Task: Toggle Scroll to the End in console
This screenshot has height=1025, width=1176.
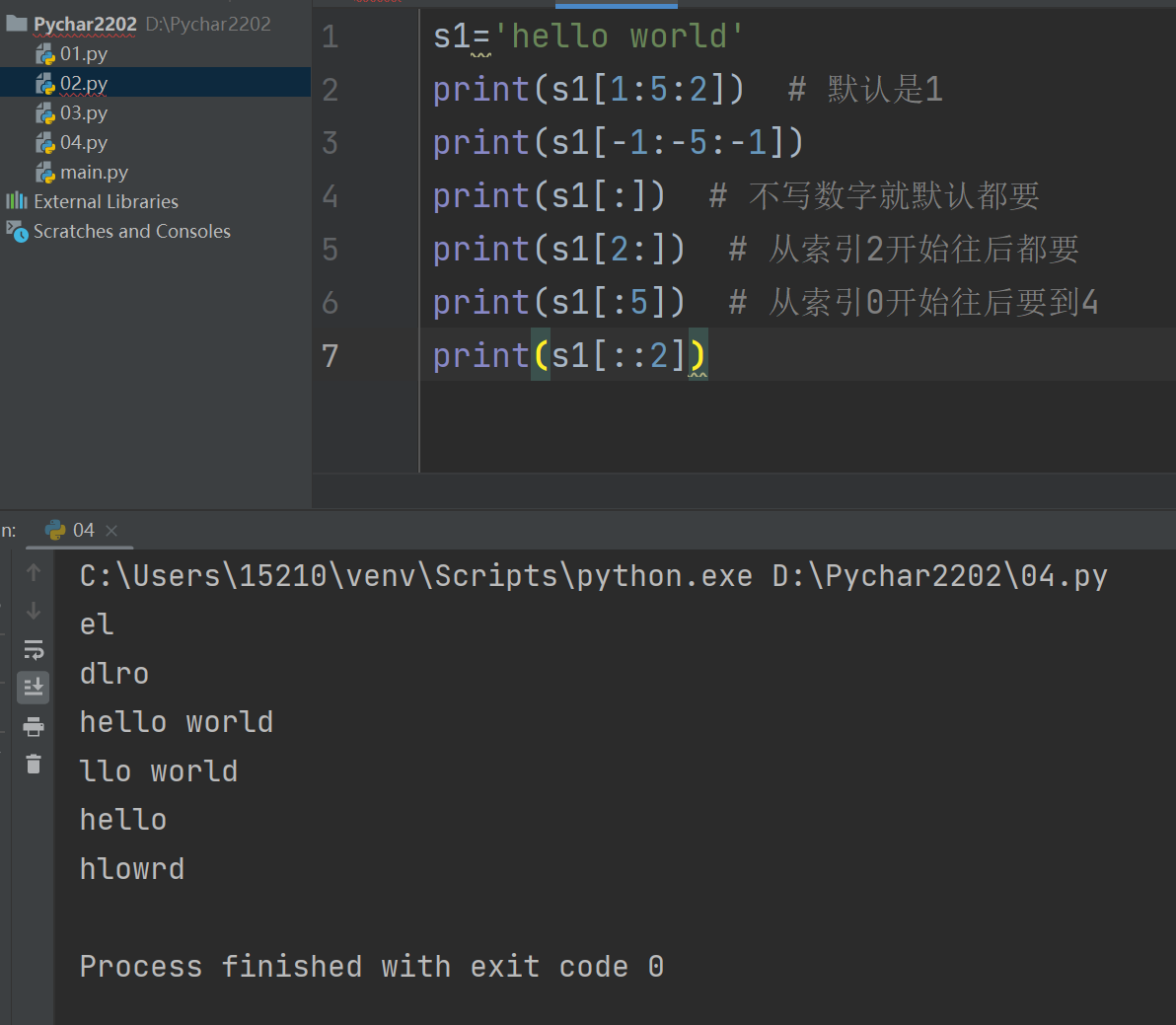Action: [x=34, y=687]
